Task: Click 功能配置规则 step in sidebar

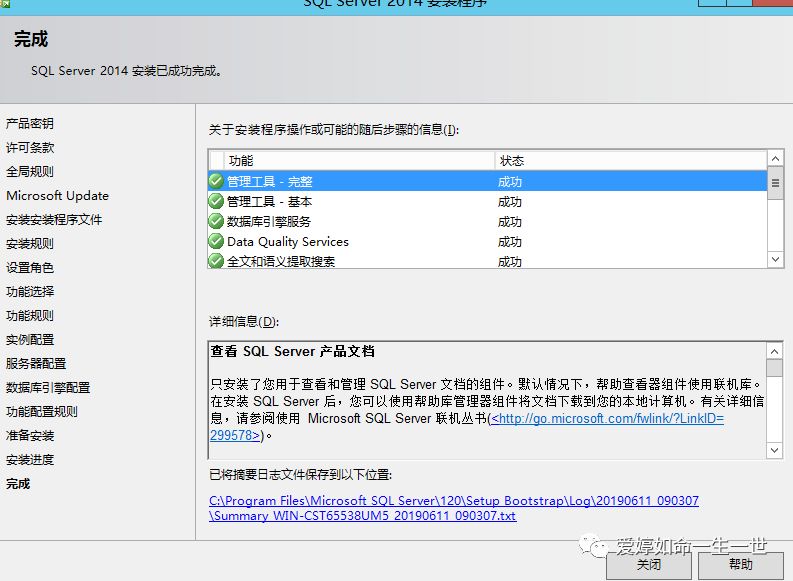Action: click(41, 412)
